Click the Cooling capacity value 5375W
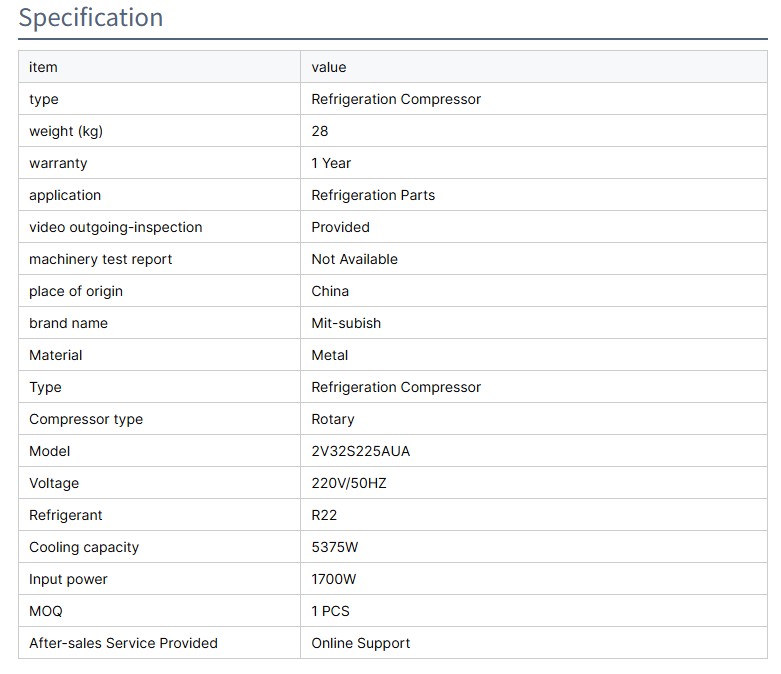The width and height of the screenshot is (781, 674). [x=335, y=547]
